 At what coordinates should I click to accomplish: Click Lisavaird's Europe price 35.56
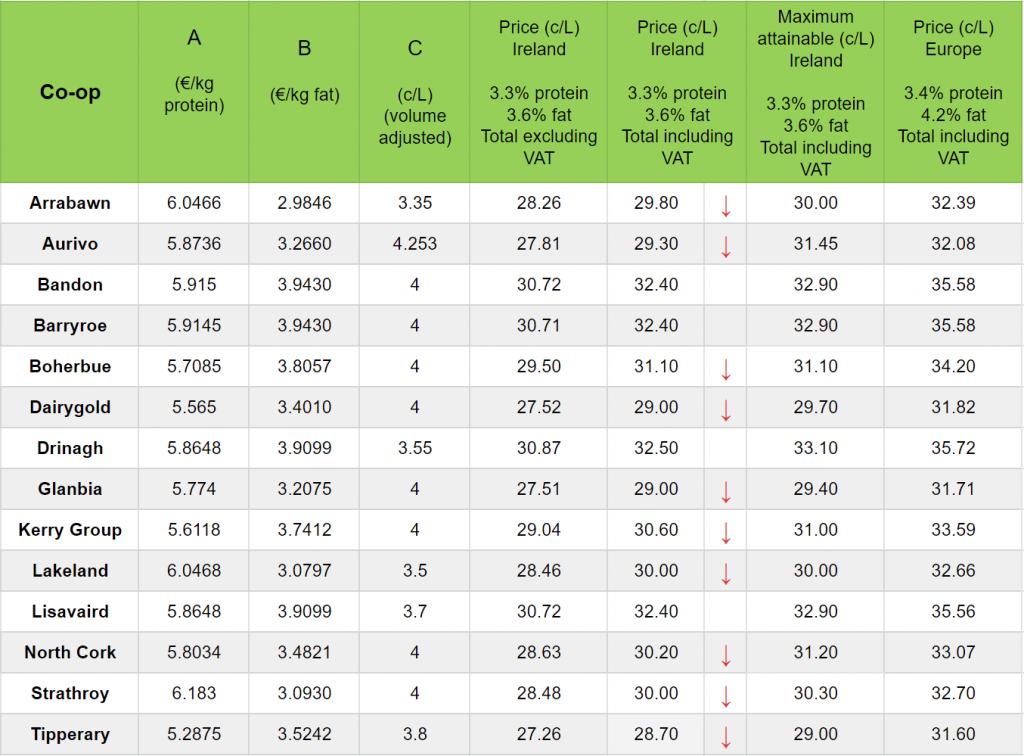coord(953,611)
